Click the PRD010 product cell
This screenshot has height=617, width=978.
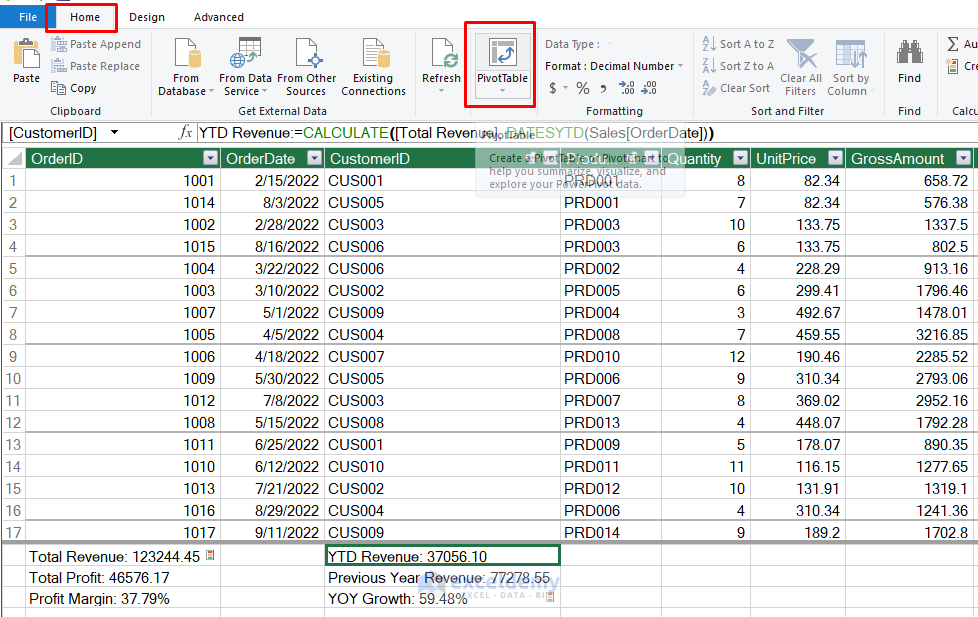(611, 357)
